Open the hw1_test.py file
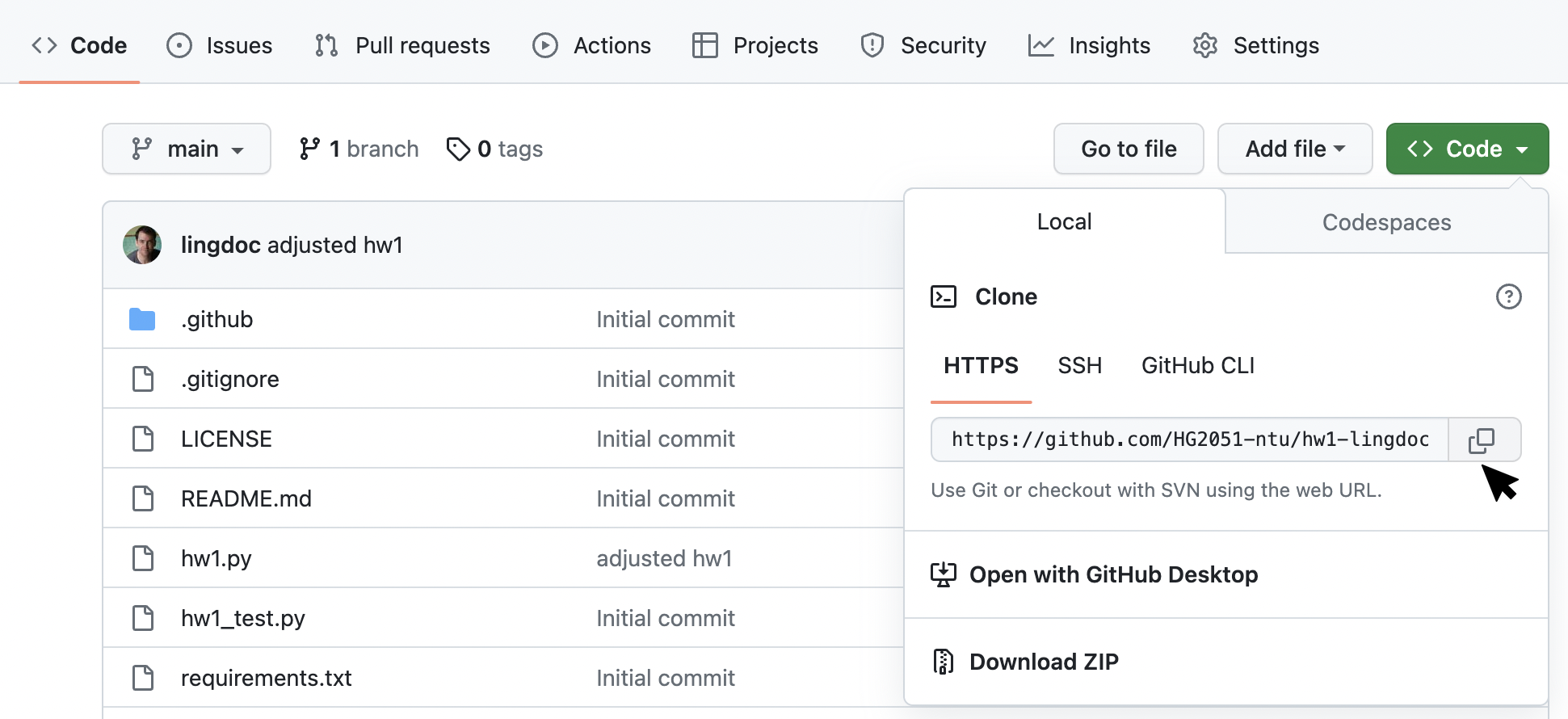The image size is (1568, 719). tap(243, 618)
